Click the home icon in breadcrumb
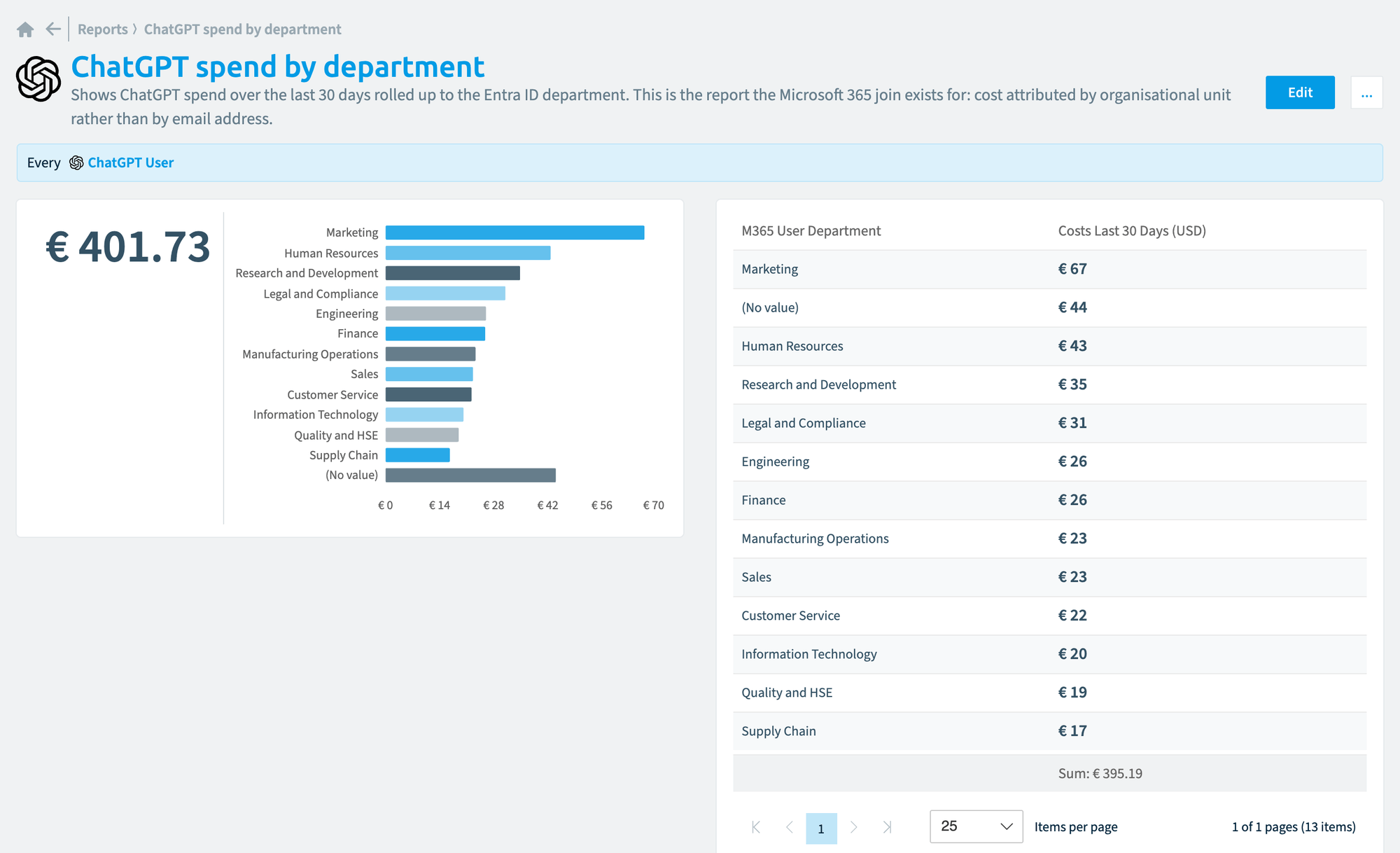 [x=25, y=29]
